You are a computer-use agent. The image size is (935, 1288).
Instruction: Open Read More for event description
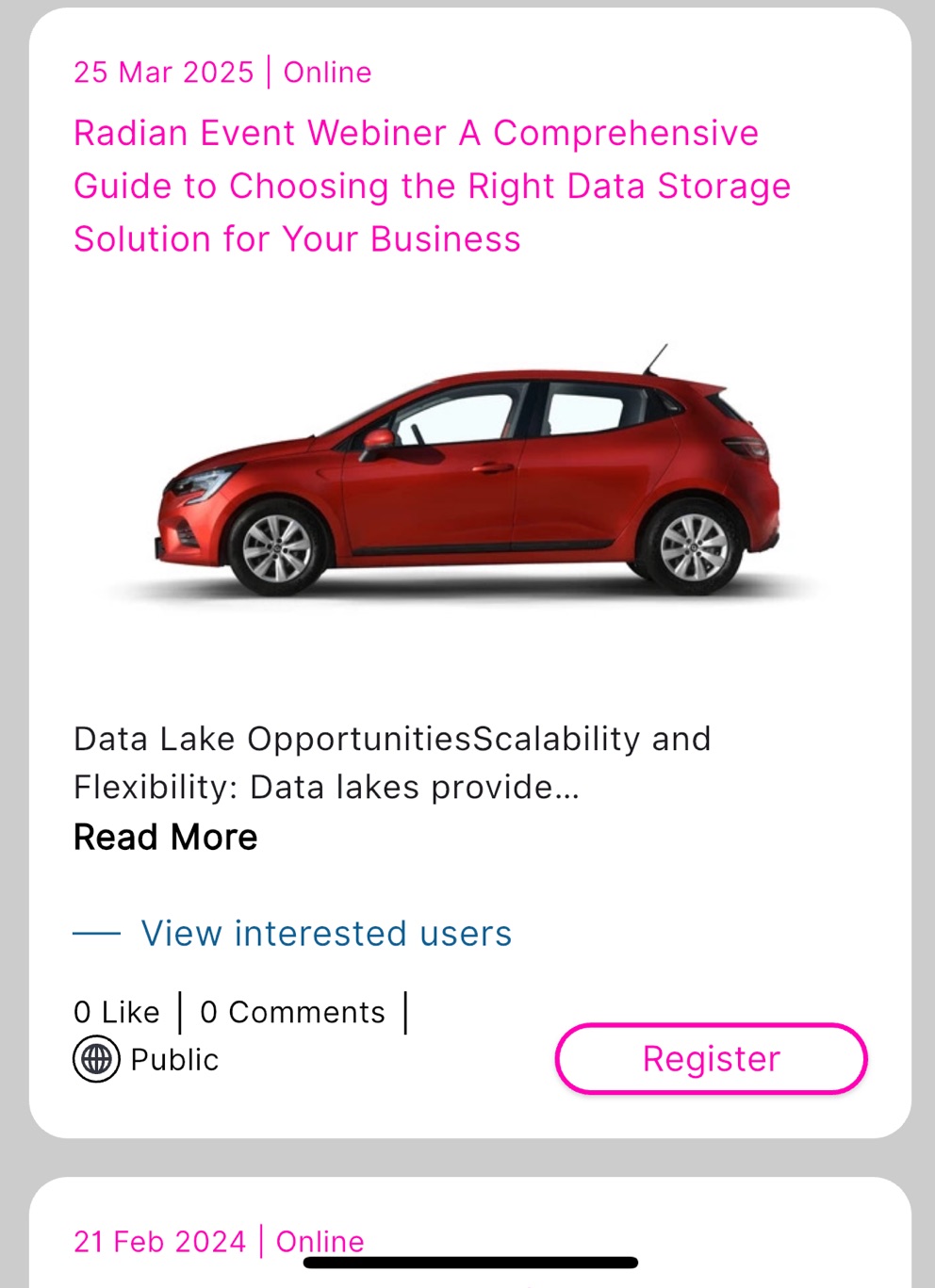[166, 837]
